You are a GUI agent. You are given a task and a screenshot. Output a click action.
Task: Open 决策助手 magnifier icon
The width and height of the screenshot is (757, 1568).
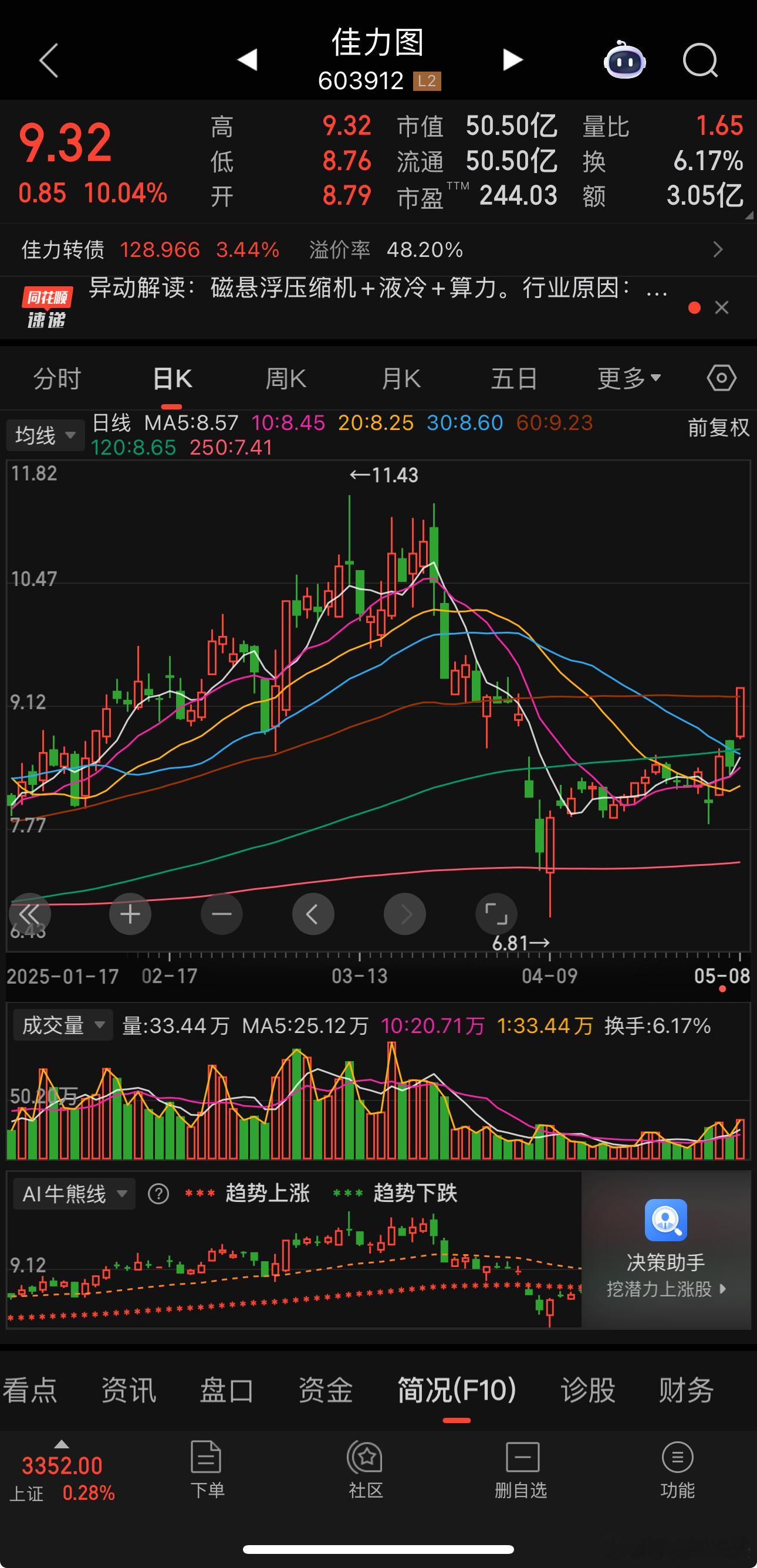(x=665, y=1219)
